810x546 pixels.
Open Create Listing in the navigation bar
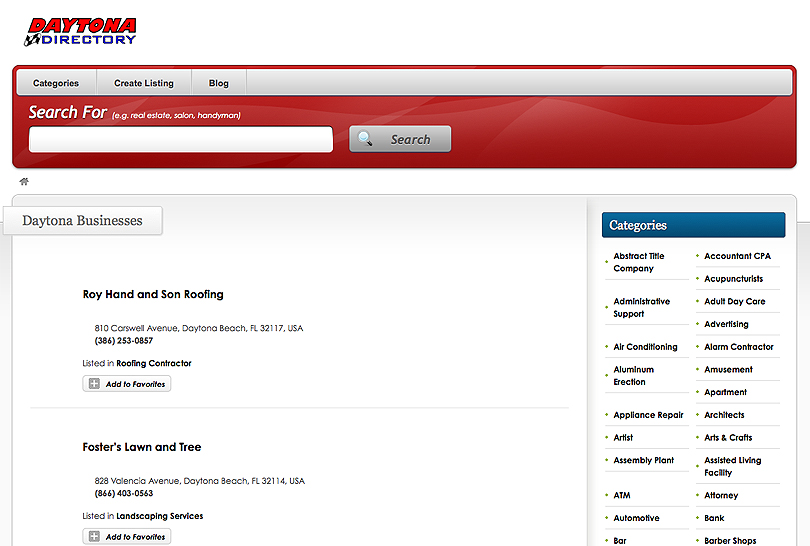(x=143, y=83)
